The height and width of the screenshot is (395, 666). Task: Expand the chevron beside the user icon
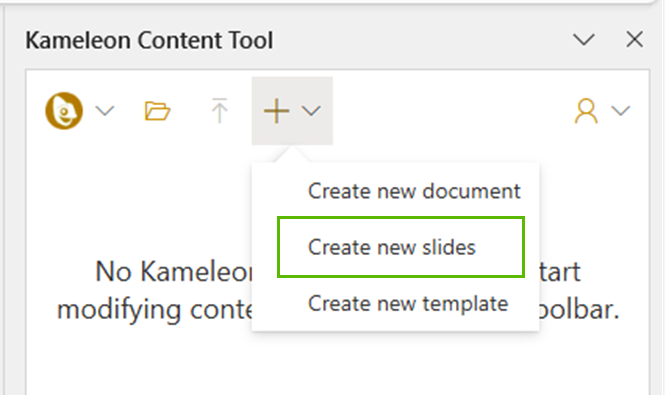tap(621, 111)
